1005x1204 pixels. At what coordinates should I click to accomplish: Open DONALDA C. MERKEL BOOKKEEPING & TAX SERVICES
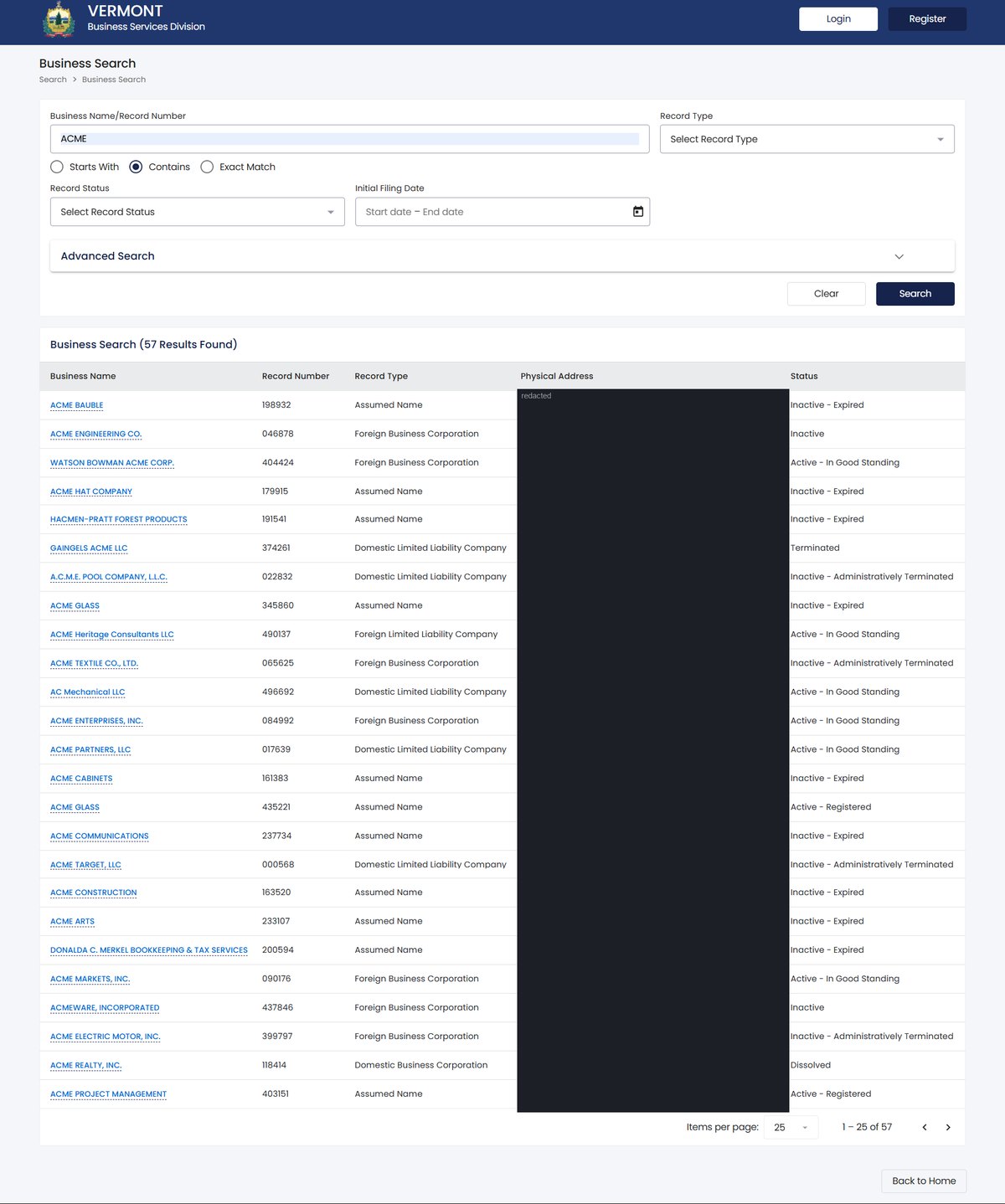pyautogui.click(x=149, y=950)
